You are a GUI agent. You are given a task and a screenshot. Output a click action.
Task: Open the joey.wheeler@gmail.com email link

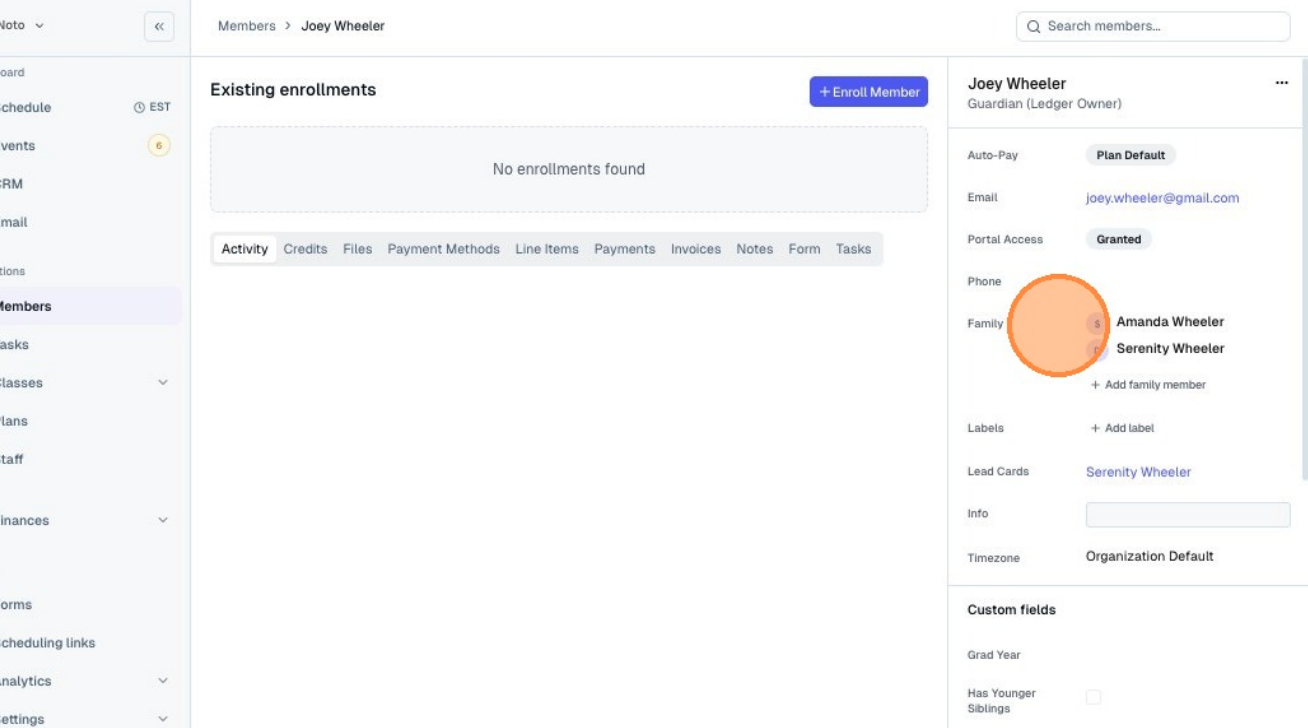1162,198
